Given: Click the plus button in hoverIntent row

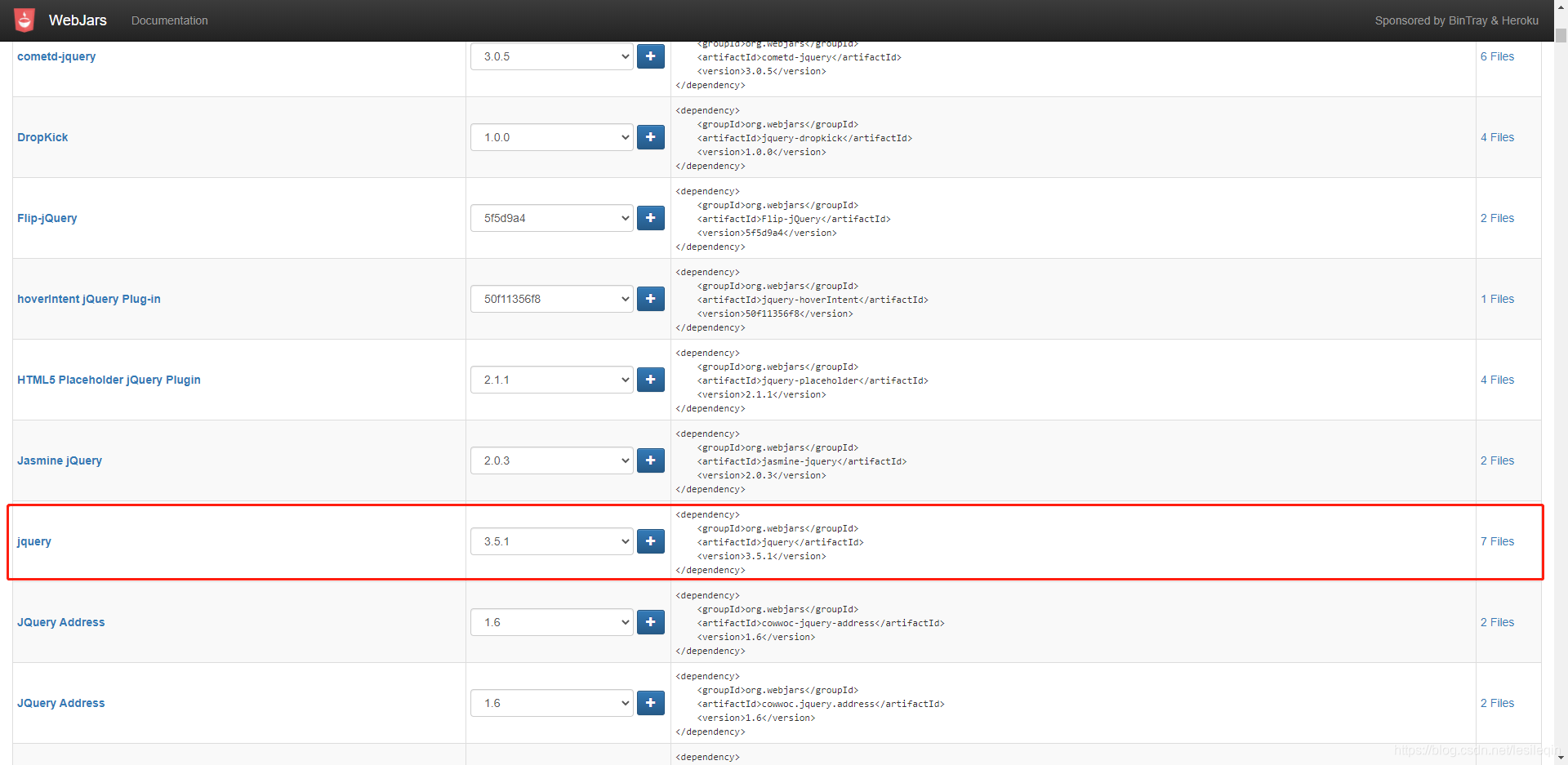Looking at the screenshot, I should tap(650, 299).
